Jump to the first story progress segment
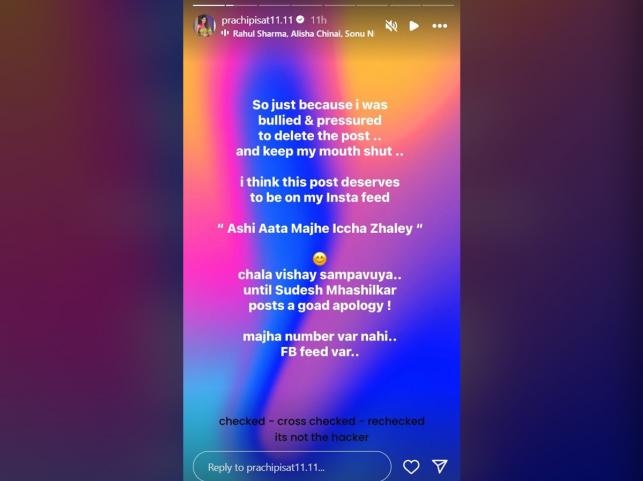The height and width of the screenshot is (481, 643). [209, 5]
